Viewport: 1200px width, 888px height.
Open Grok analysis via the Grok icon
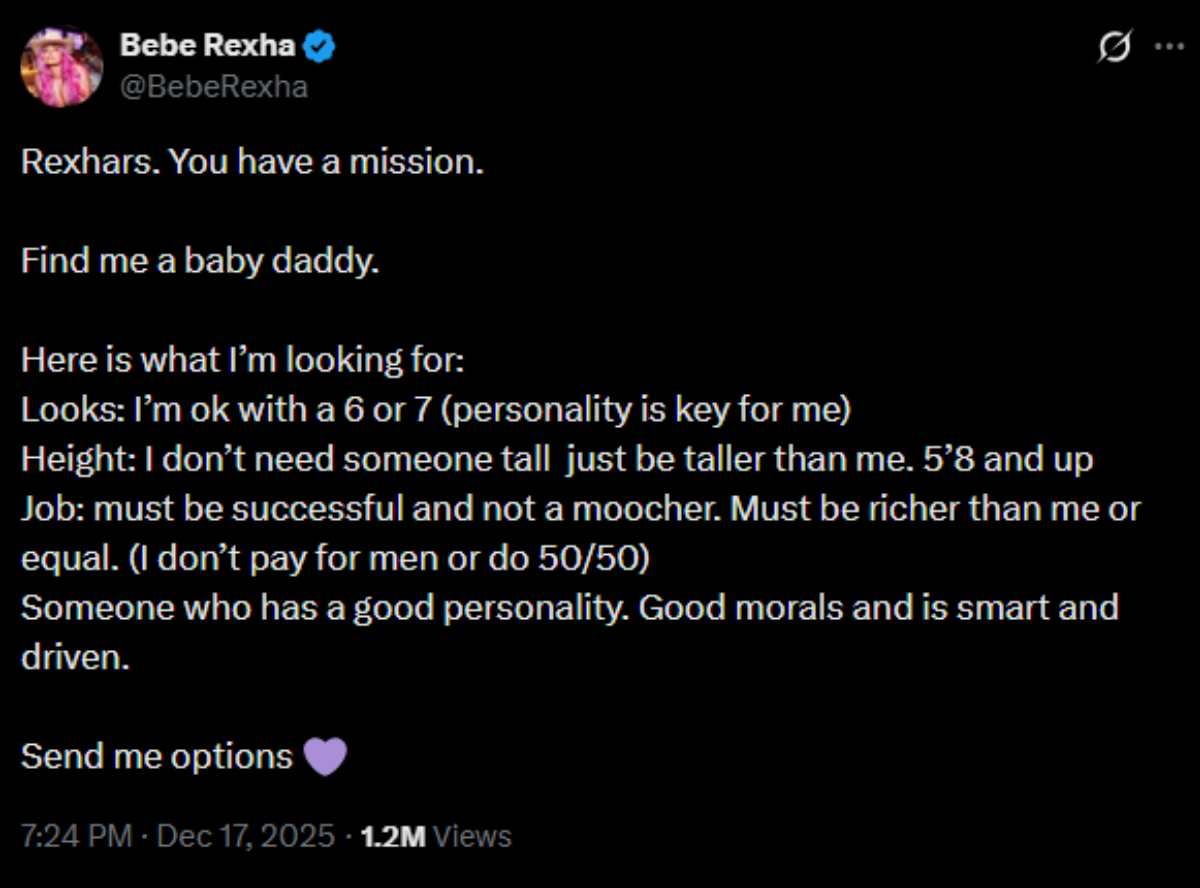point(1114,46)
